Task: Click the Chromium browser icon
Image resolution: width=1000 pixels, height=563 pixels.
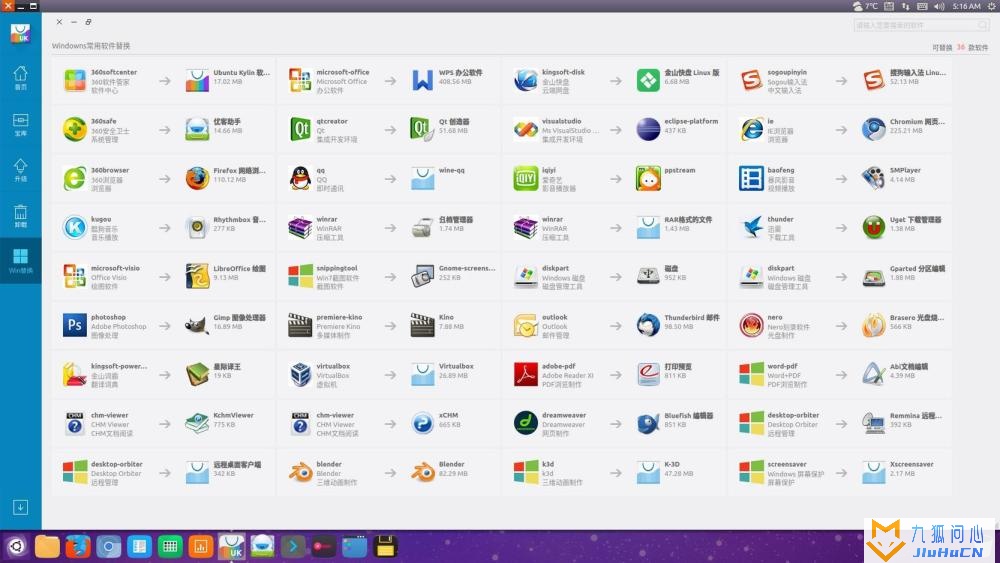Action: (x=873, y=129)
